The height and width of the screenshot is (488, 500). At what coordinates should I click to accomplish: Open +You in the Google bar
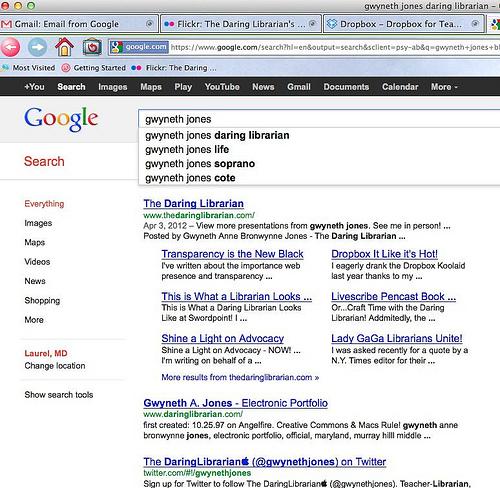click(34, 87)
